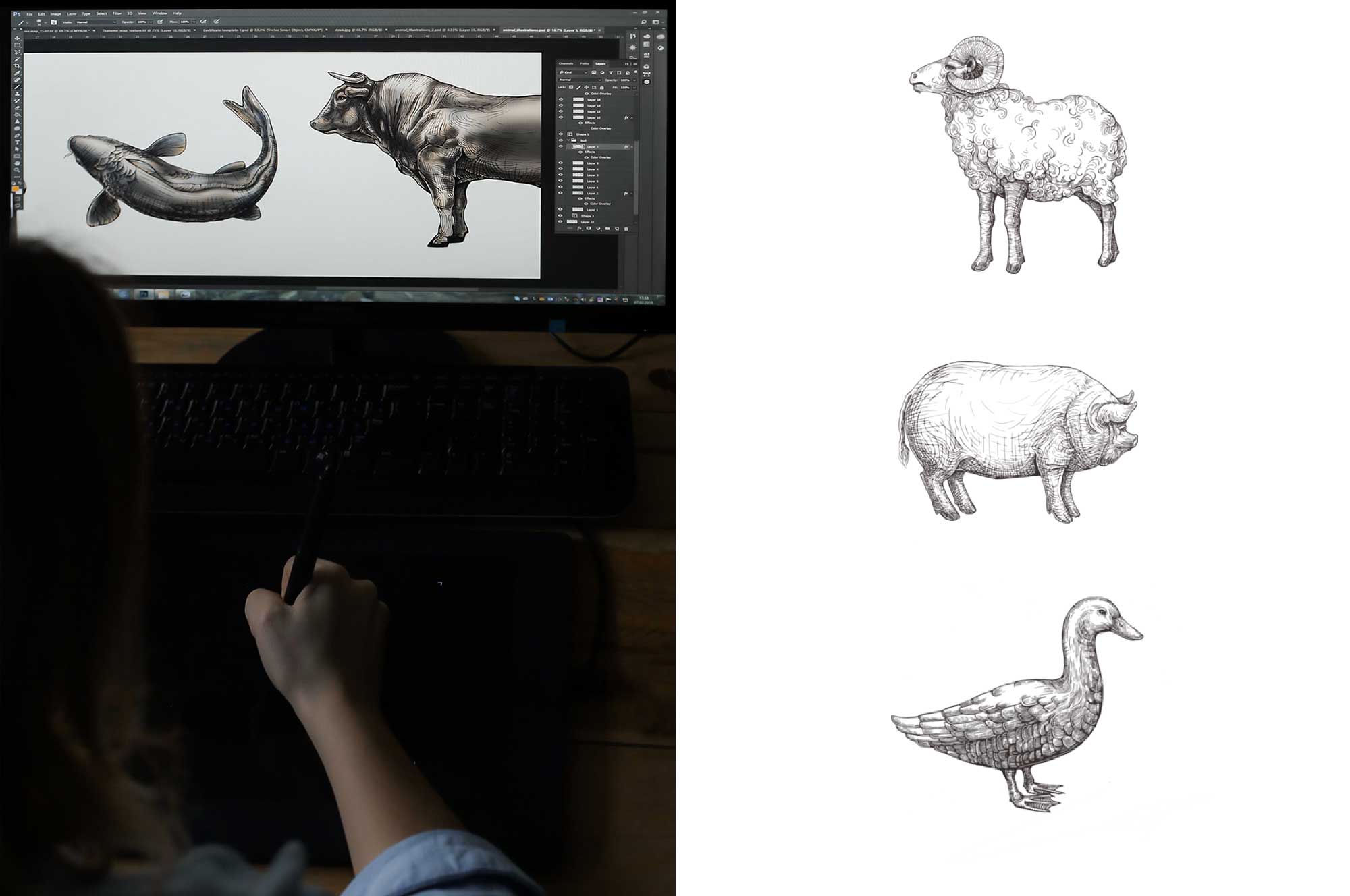Open the Image menu

tap(55, 14)
